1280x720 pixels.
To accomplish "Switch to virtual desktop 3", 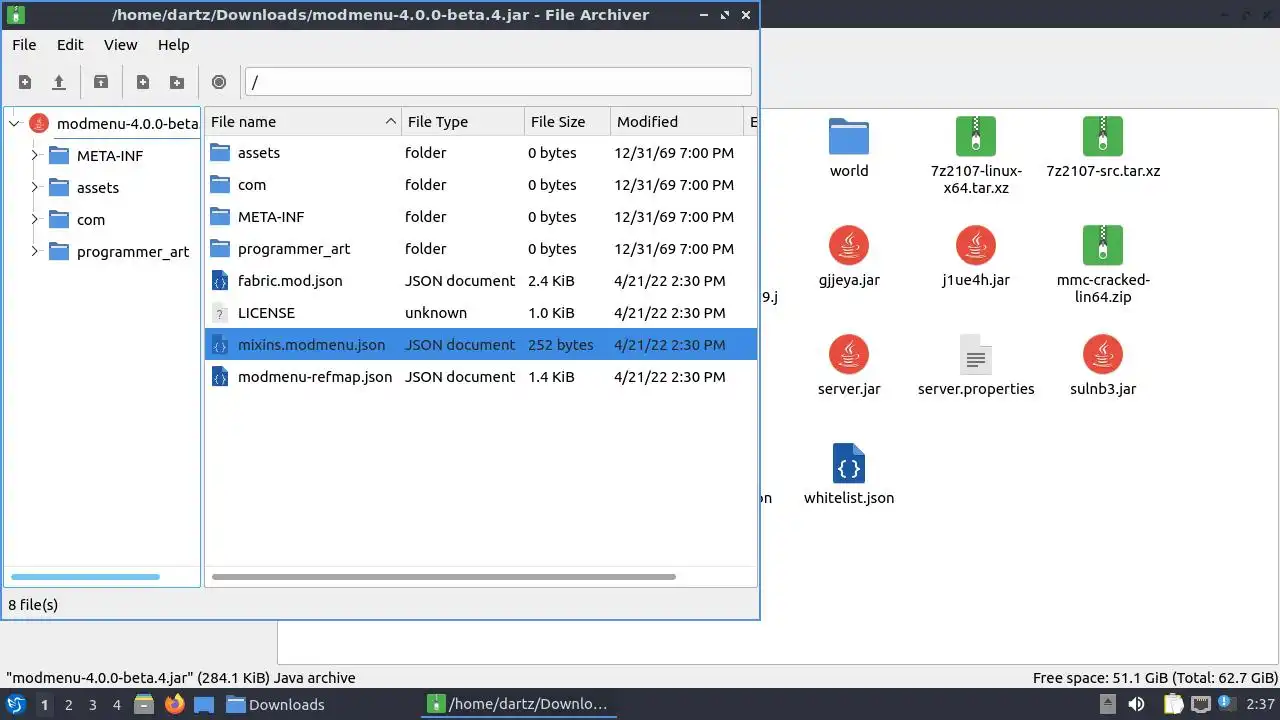I will [x=93, y=704].
